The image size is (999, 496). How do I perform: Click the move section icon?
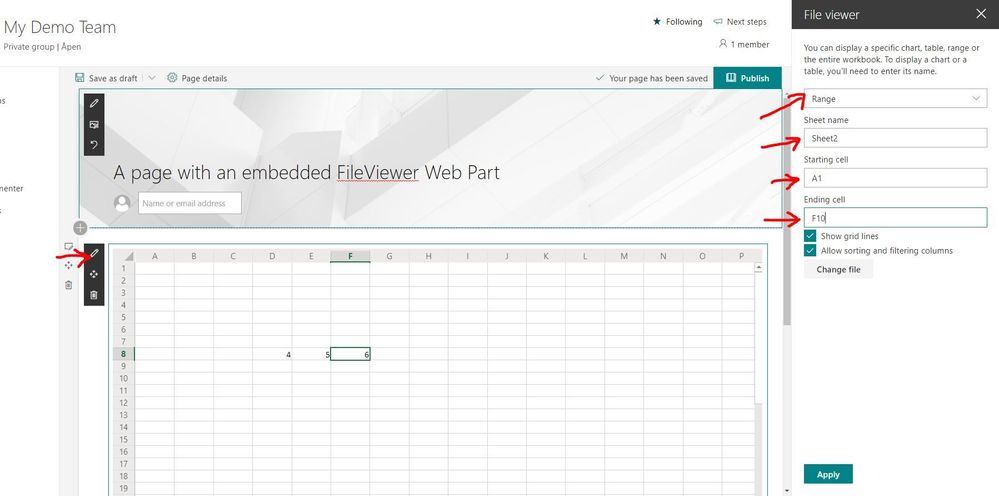click(69, 265)
